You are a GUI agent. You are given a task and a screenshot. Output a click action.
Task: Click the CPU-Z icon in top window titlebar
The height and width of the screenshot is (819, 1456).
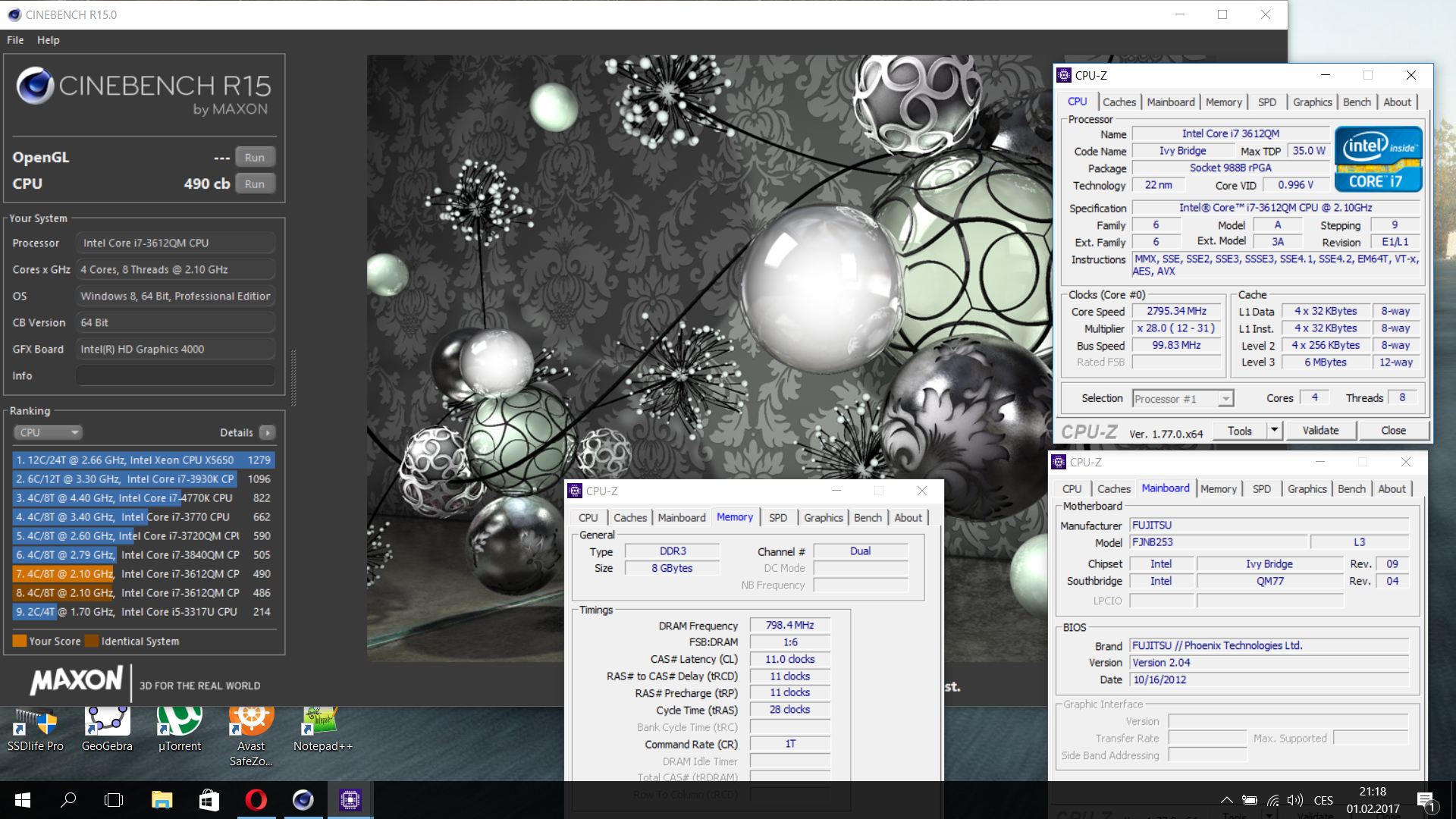[x=1064, y=75]
